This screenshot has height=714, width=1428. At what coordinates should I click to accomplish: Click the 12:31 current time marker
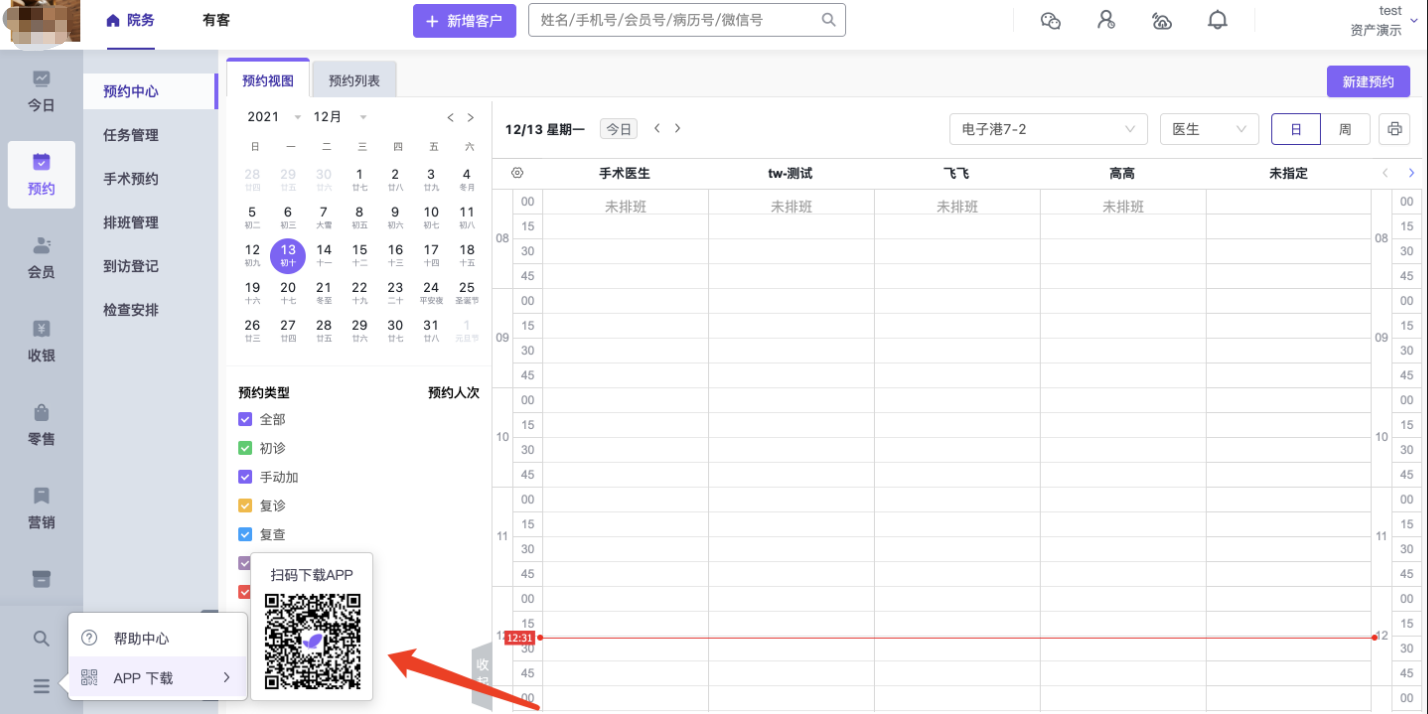[x=519, y=638]
